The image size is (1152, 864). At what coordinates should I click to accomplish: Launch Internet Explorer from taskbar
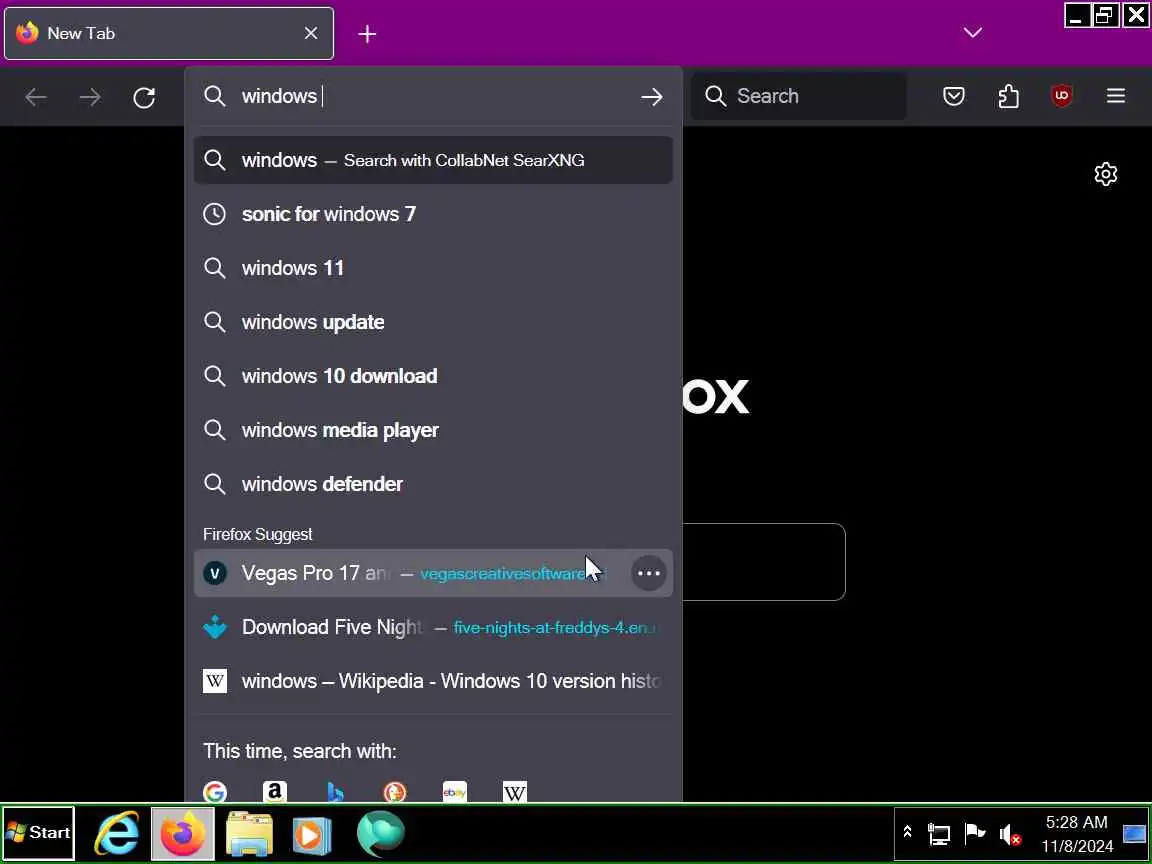(118, 833)
